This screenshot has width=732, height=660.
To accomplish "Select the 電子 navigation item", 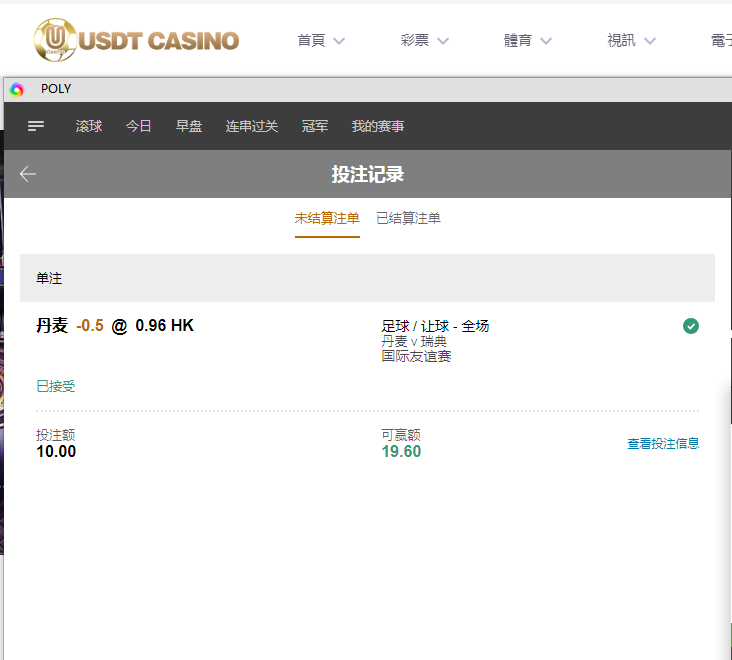I will point(720,41).
